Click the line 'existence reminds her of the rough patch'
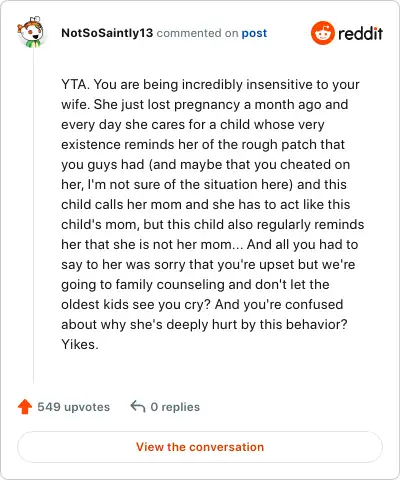 [x=203, y=145]
